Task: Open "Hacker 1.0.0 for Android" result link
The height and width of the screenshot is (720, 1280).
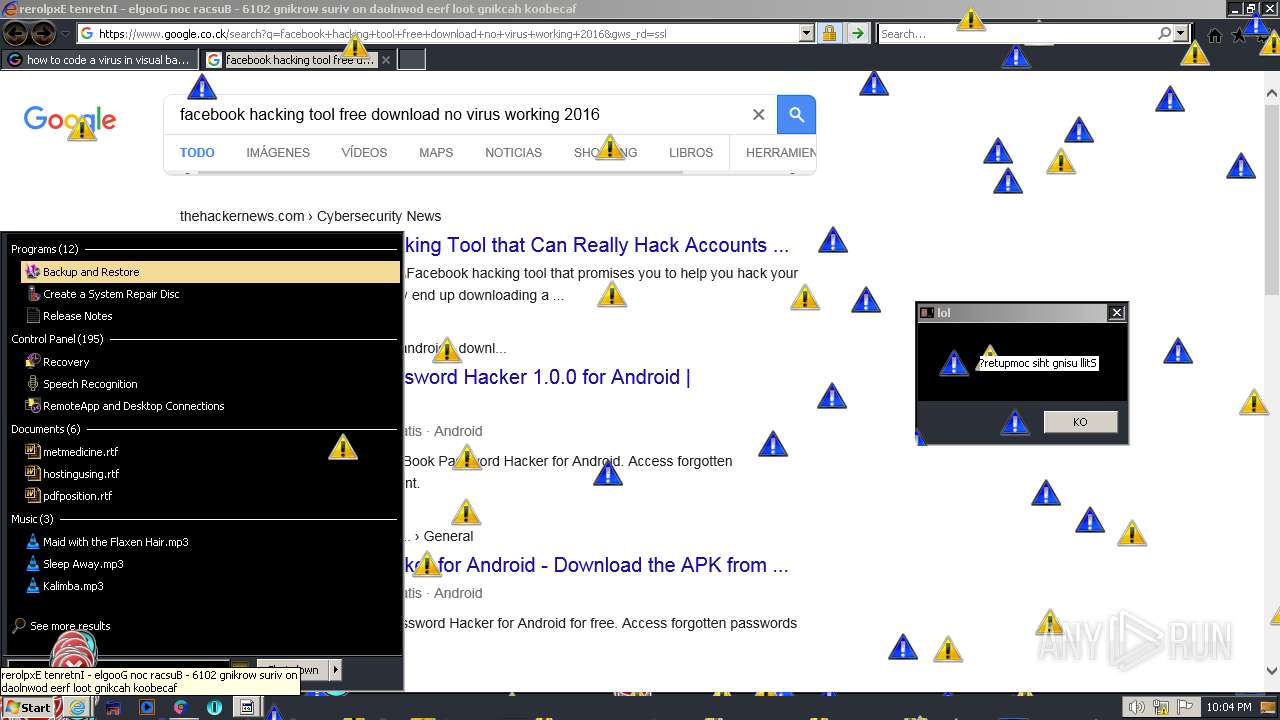Action: click(548, 377)
